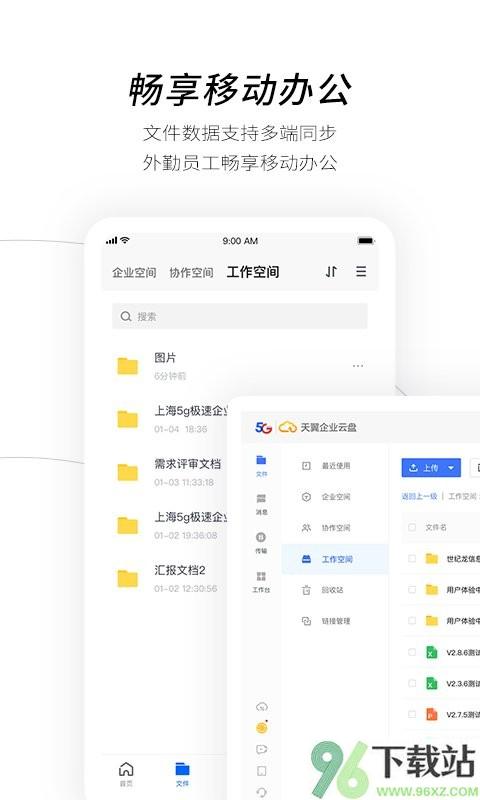
Task: Select 工作空间 in the desktop file menu
Action: tap(335, 559)
